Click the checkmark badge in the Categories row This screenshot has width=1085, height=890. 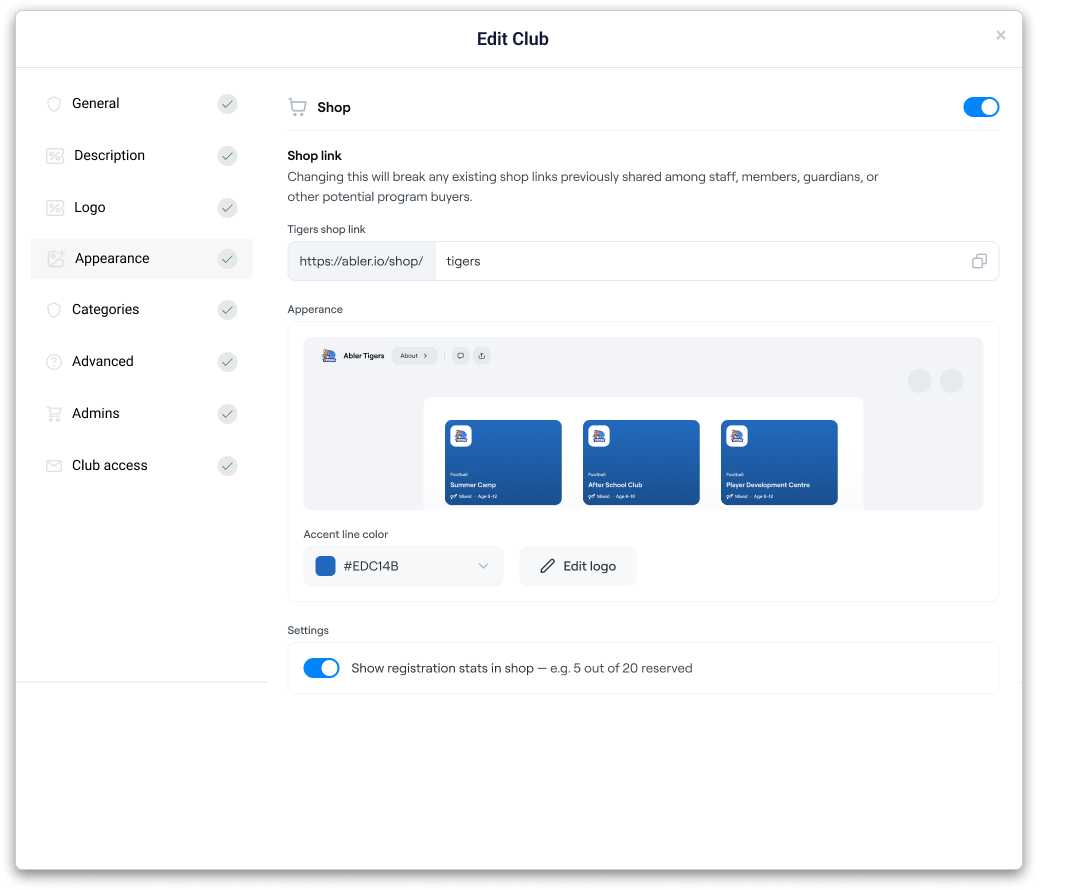228,310
